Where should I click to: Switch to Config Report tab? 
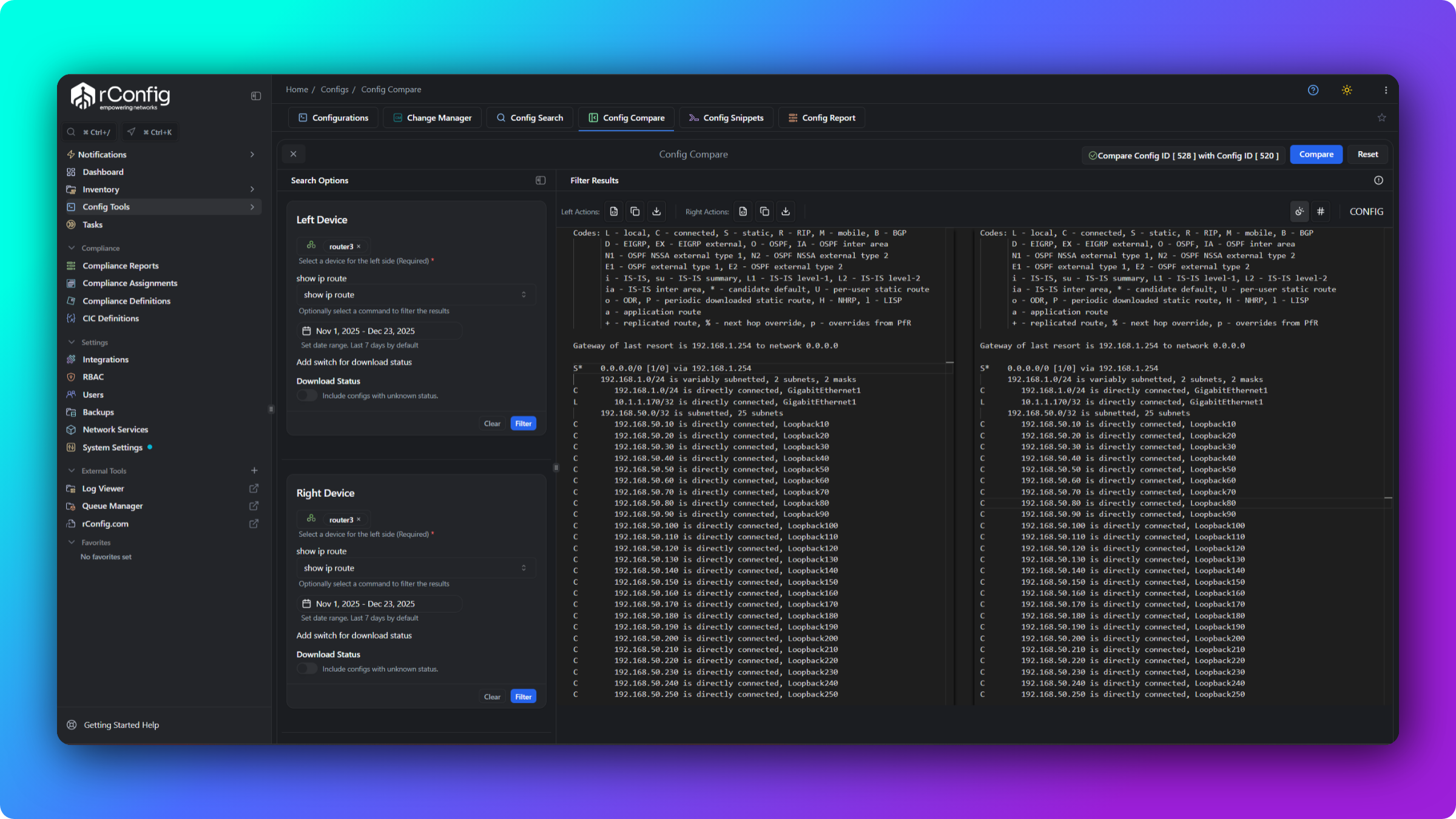pyautogui.click(x=821, y=118)
